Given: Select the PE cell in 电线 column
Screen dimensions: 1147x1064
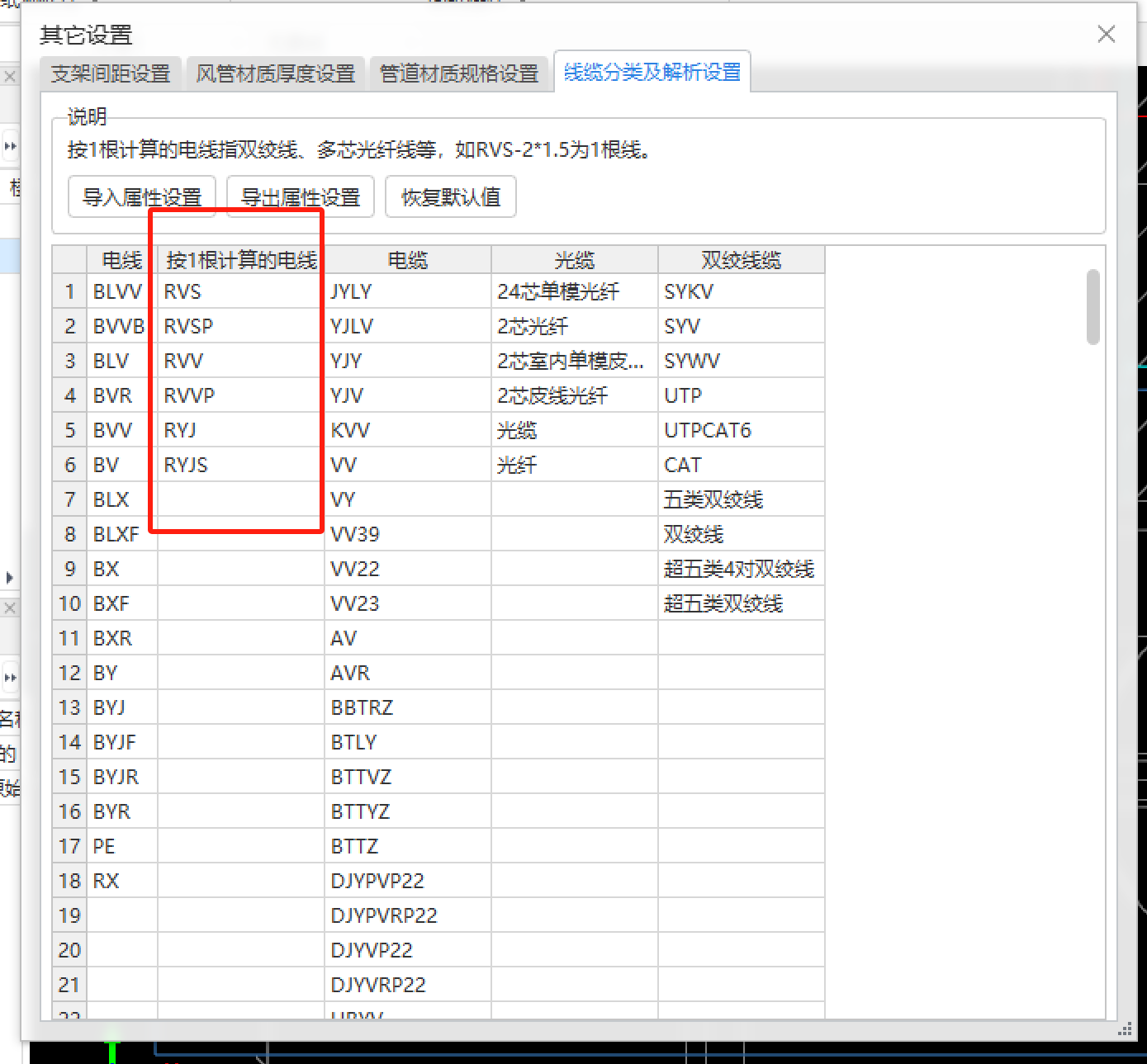Looking at the screenshot, I should 122,846.
